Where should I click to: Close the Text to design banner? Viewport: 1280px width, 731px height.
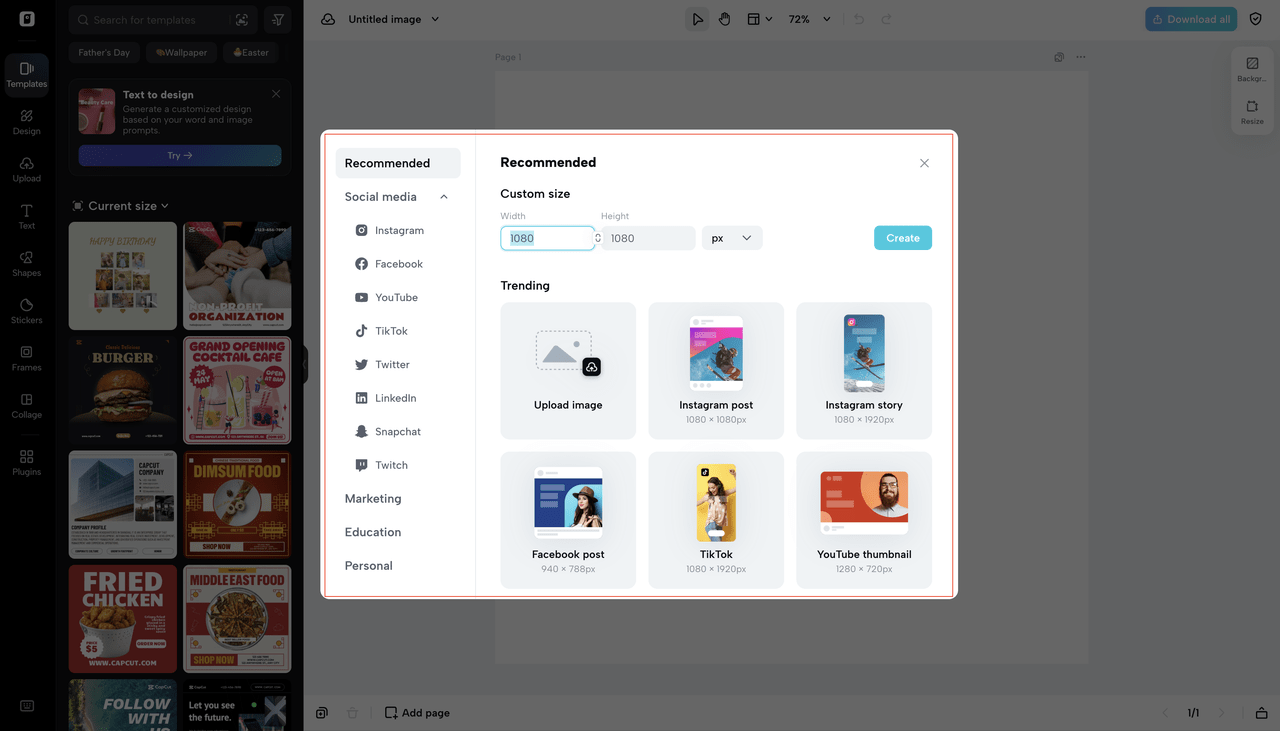tap(276, 94)
